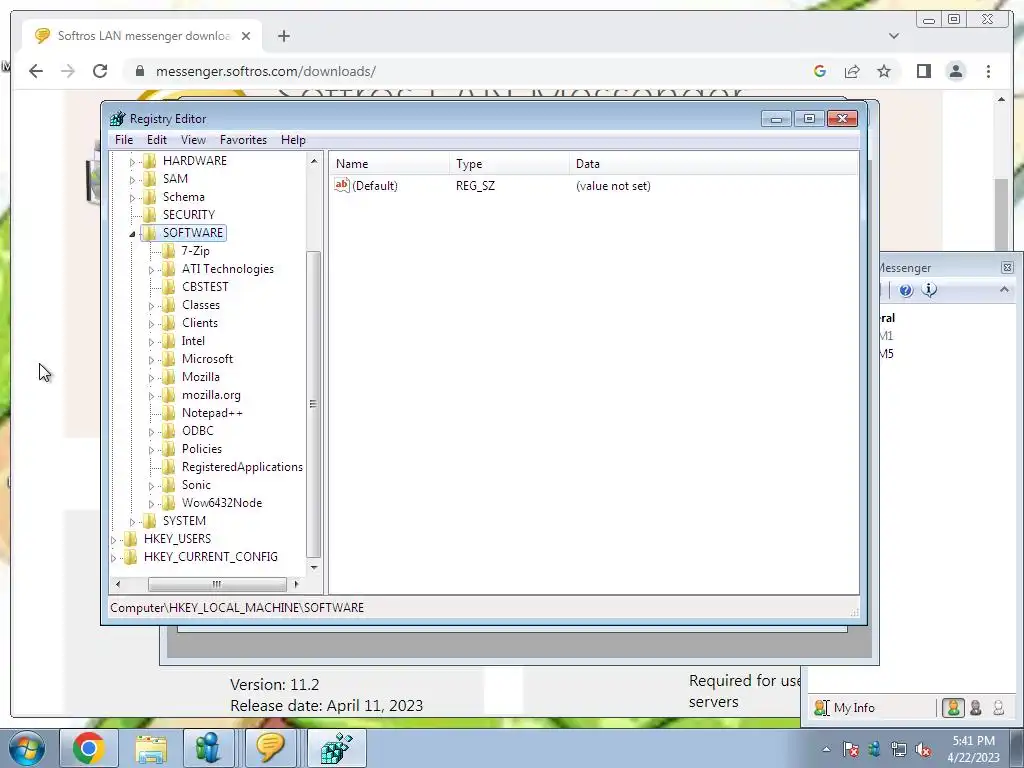The height and width of the screenshot is (768, 1024).
Task: Collapse the Messenger panel chevron
Action: (1004, 289)
